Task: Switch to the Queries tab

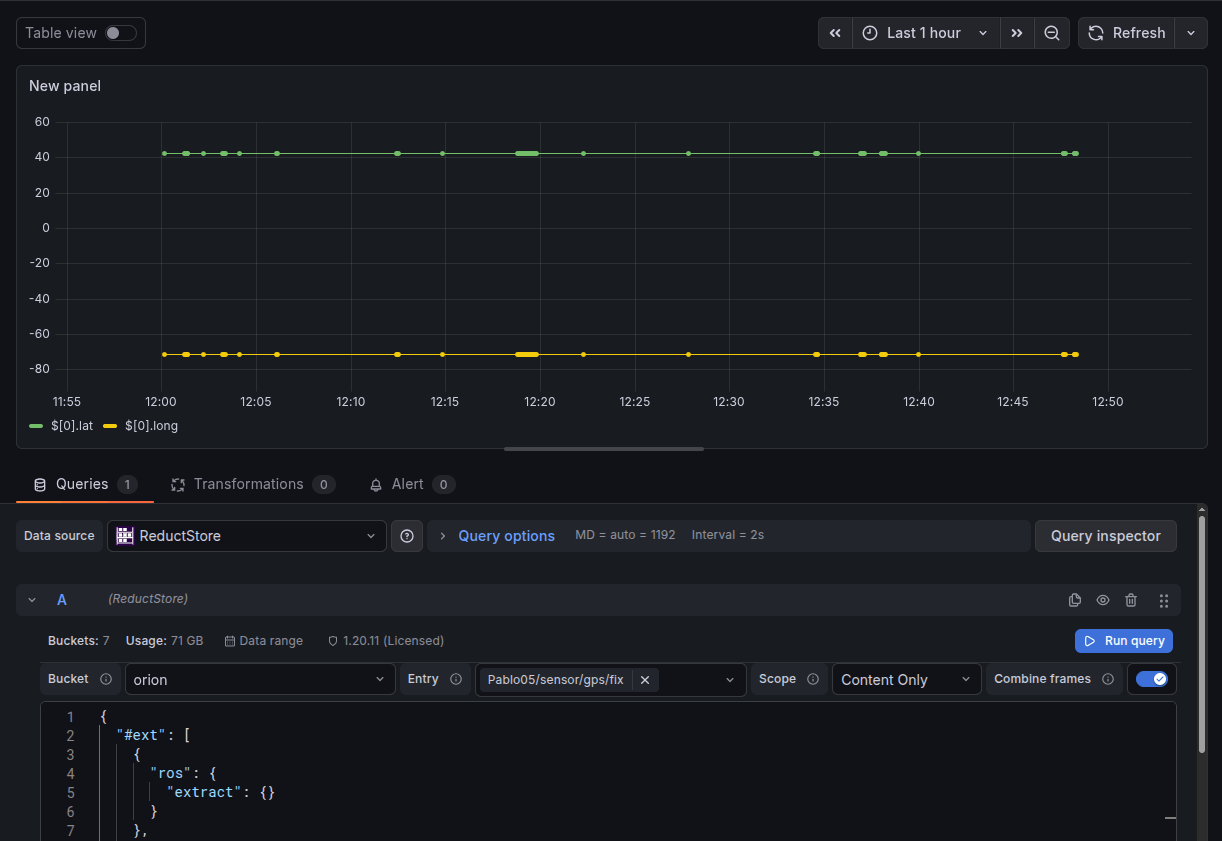Action: [85, 484]
